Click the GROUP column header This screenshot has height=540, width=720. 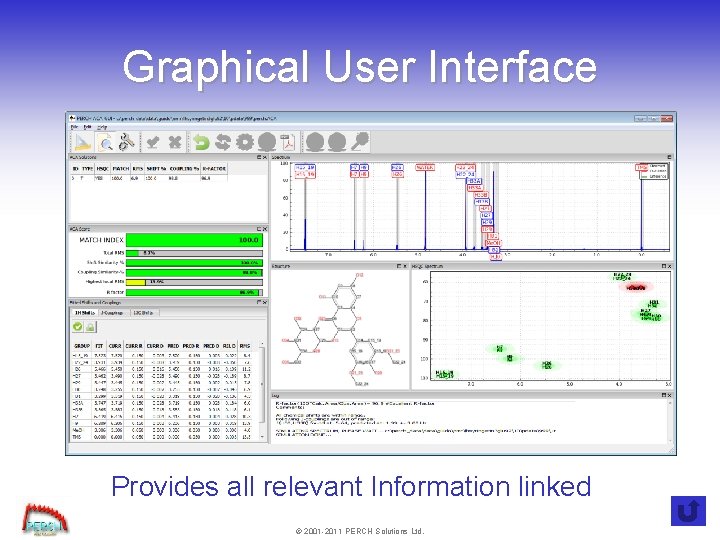(x=82, y=346)
